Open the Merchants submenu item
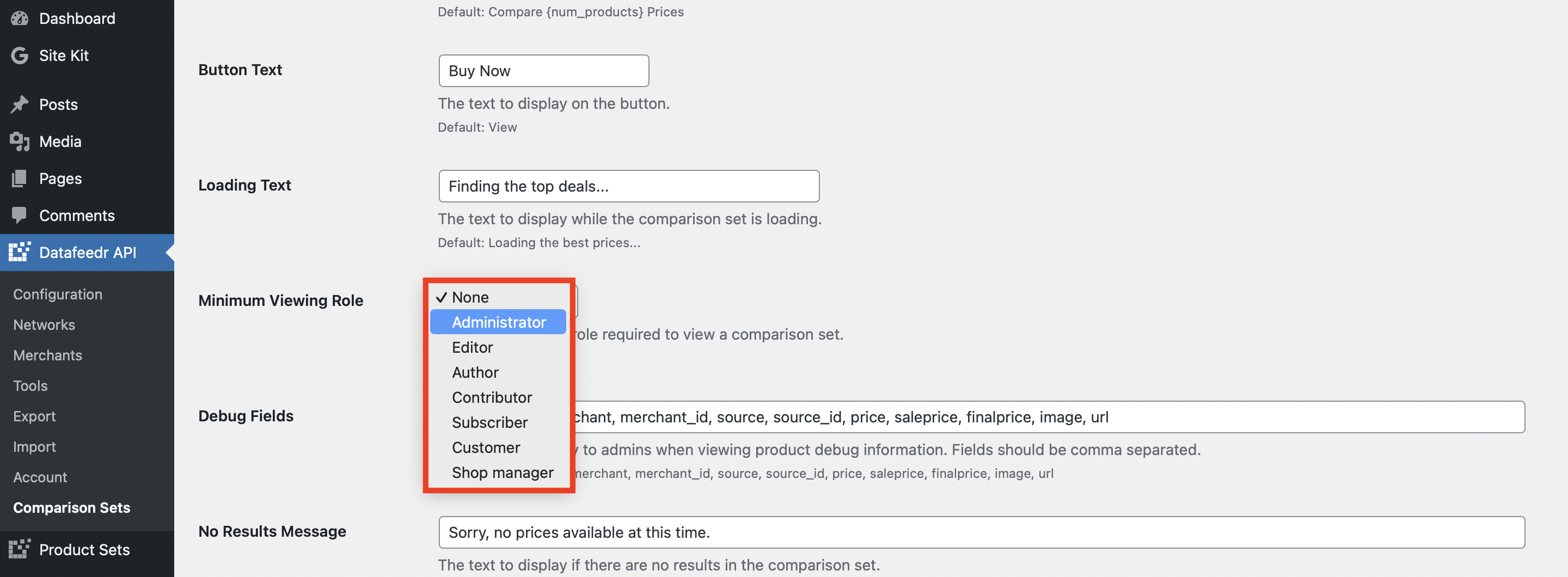 [x=47, y=355]
